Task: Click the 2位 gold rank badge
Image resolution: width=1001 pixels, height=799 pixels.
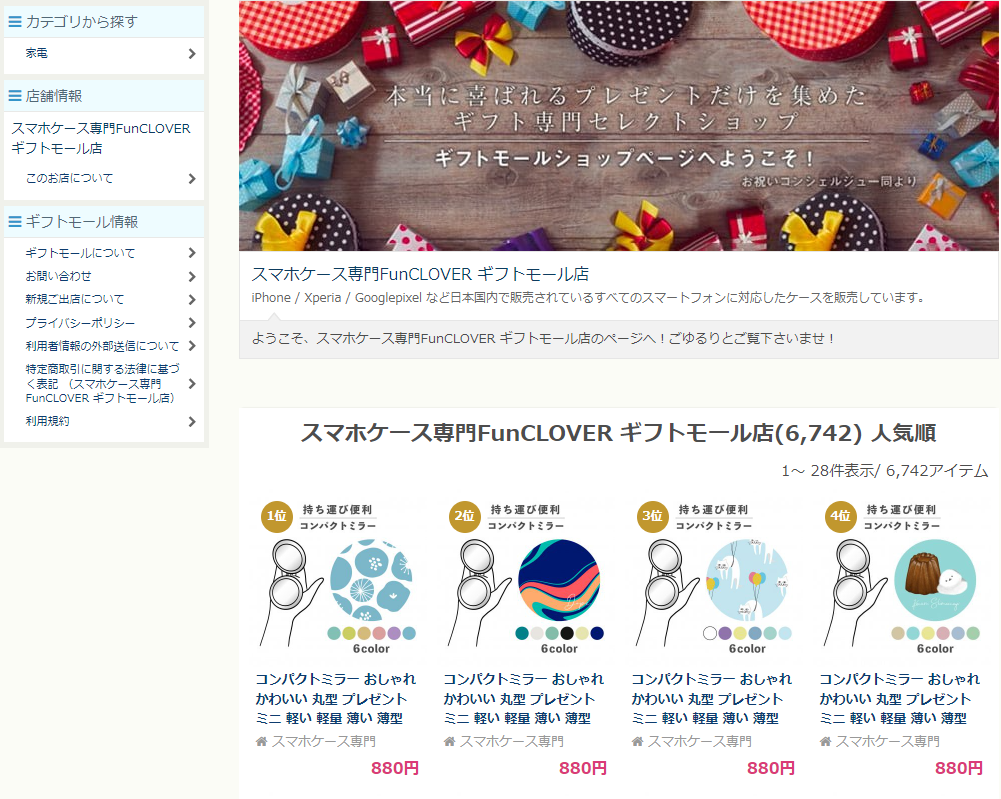Action: pos(465,516)
